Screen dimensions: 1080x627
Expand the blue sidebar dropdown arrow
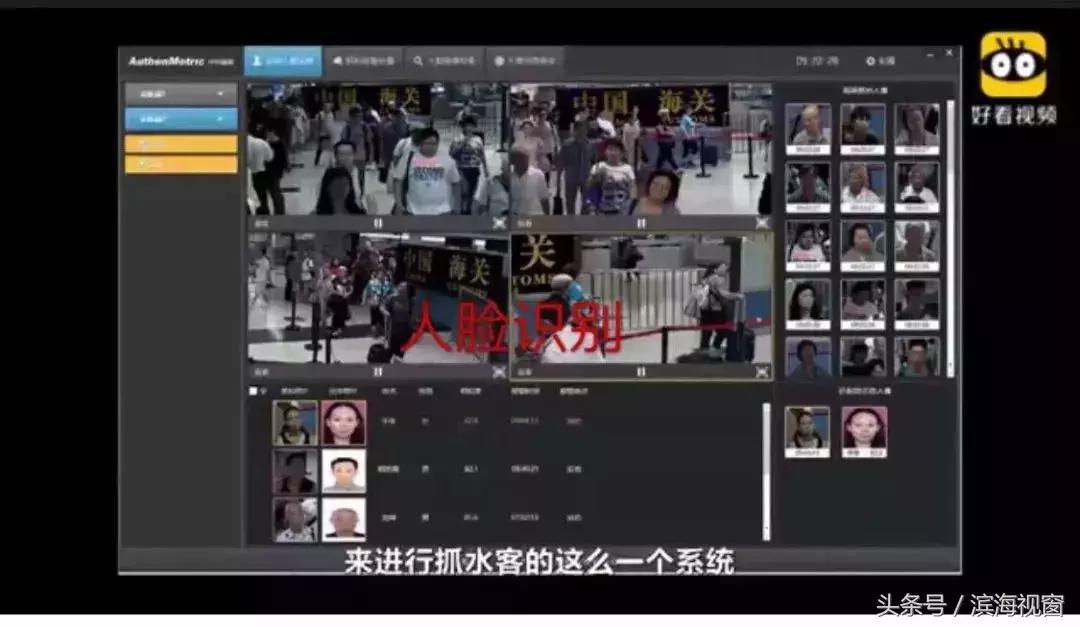point(222,118)
